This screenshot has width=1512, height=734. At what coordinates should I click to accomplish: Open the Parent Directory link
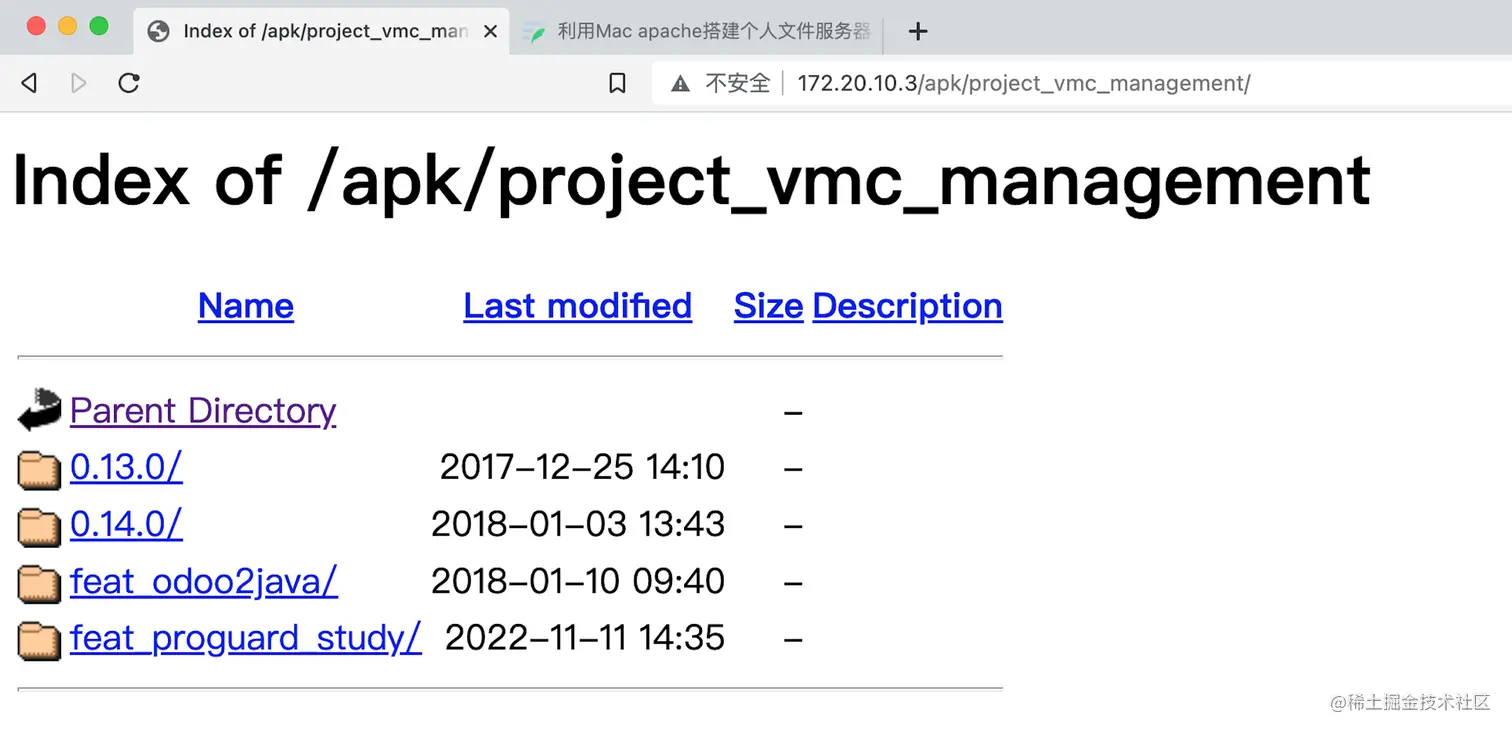(203, 411)
